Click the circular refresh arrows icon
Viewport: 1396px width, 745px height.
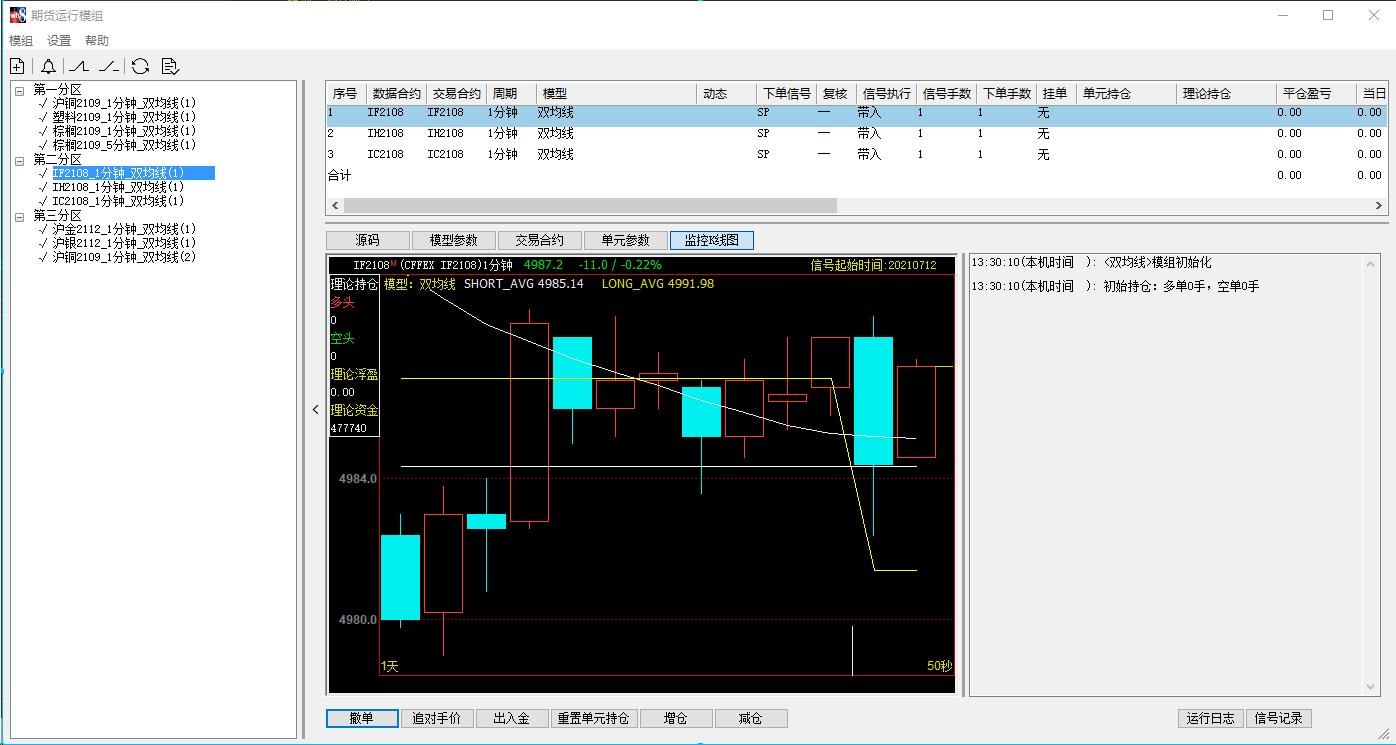point(140,66)
